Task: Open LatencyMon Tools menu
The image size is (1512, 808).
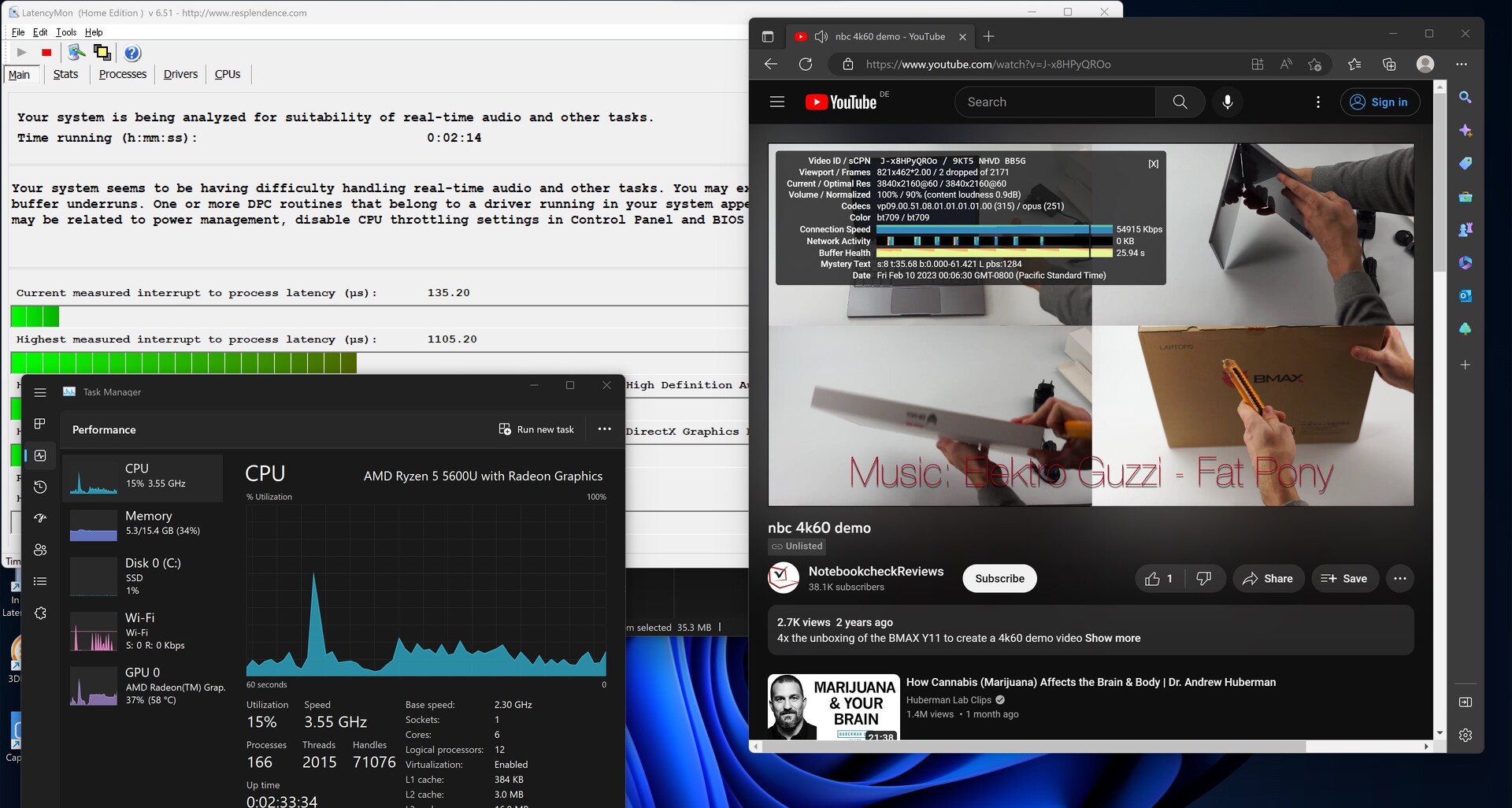Action: pyautogui.click(x=66, y=32)
